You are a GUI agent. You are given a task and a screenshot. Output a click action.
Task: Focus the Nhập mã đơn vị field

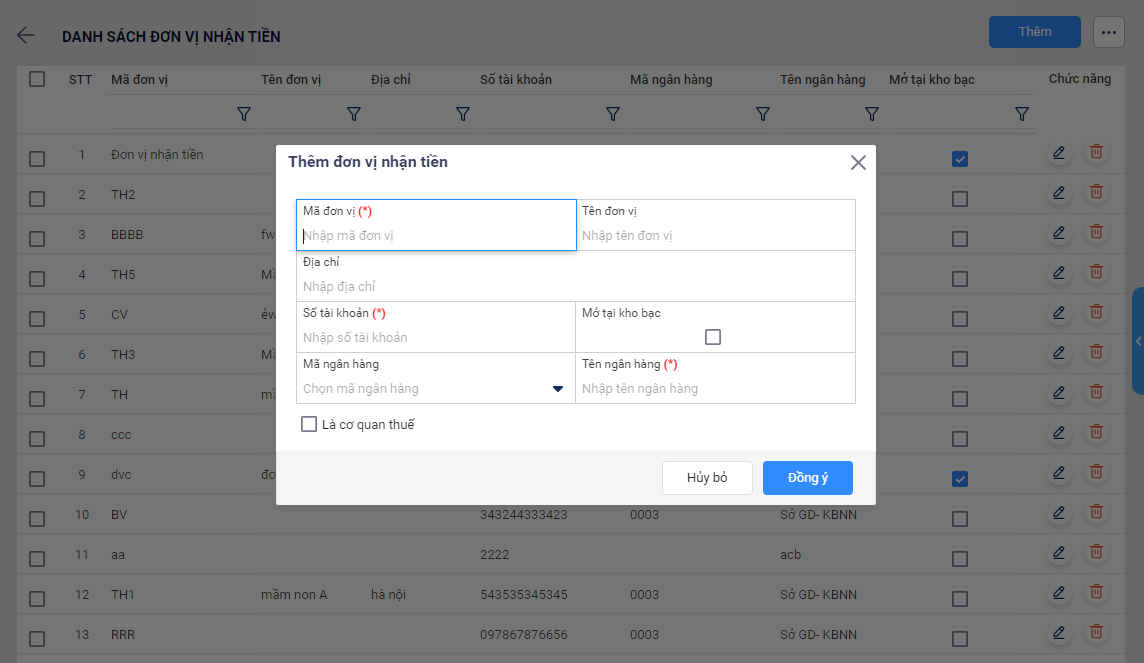coord(436,236)
